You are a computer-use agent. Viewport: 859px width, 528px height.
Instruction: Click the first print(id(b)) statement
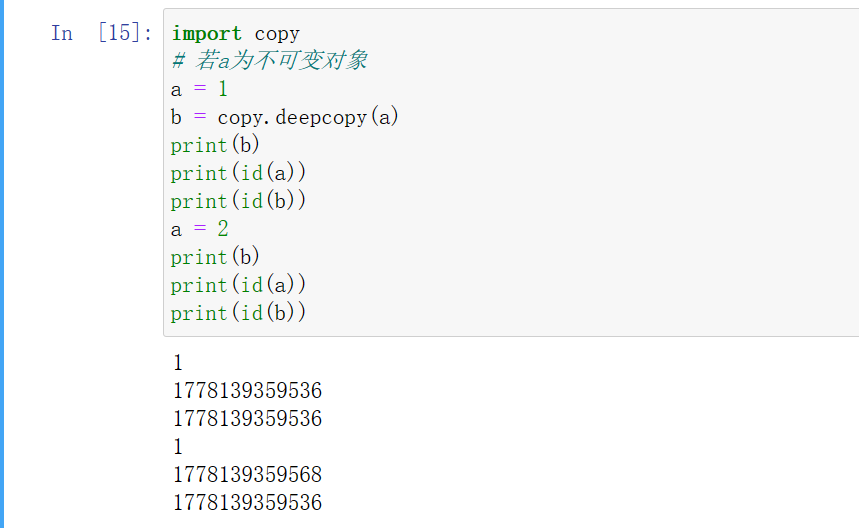click(238, 201)
